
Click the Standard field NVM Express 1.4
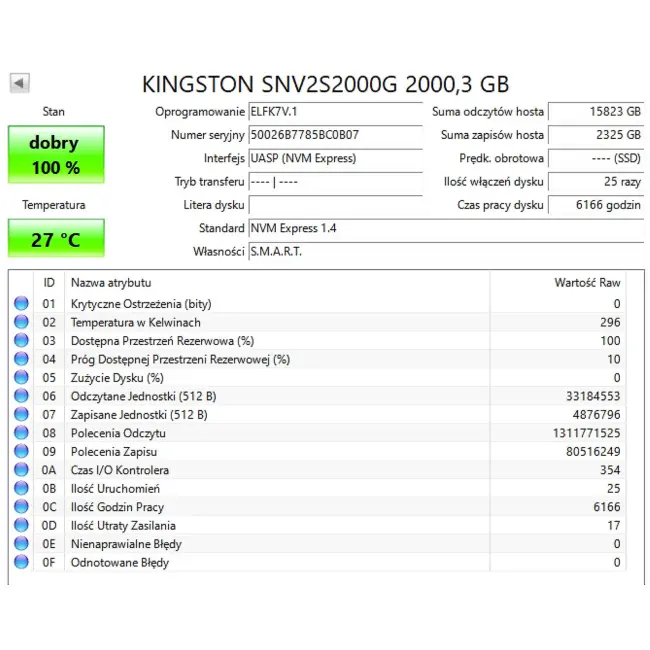tap(446, 228)
